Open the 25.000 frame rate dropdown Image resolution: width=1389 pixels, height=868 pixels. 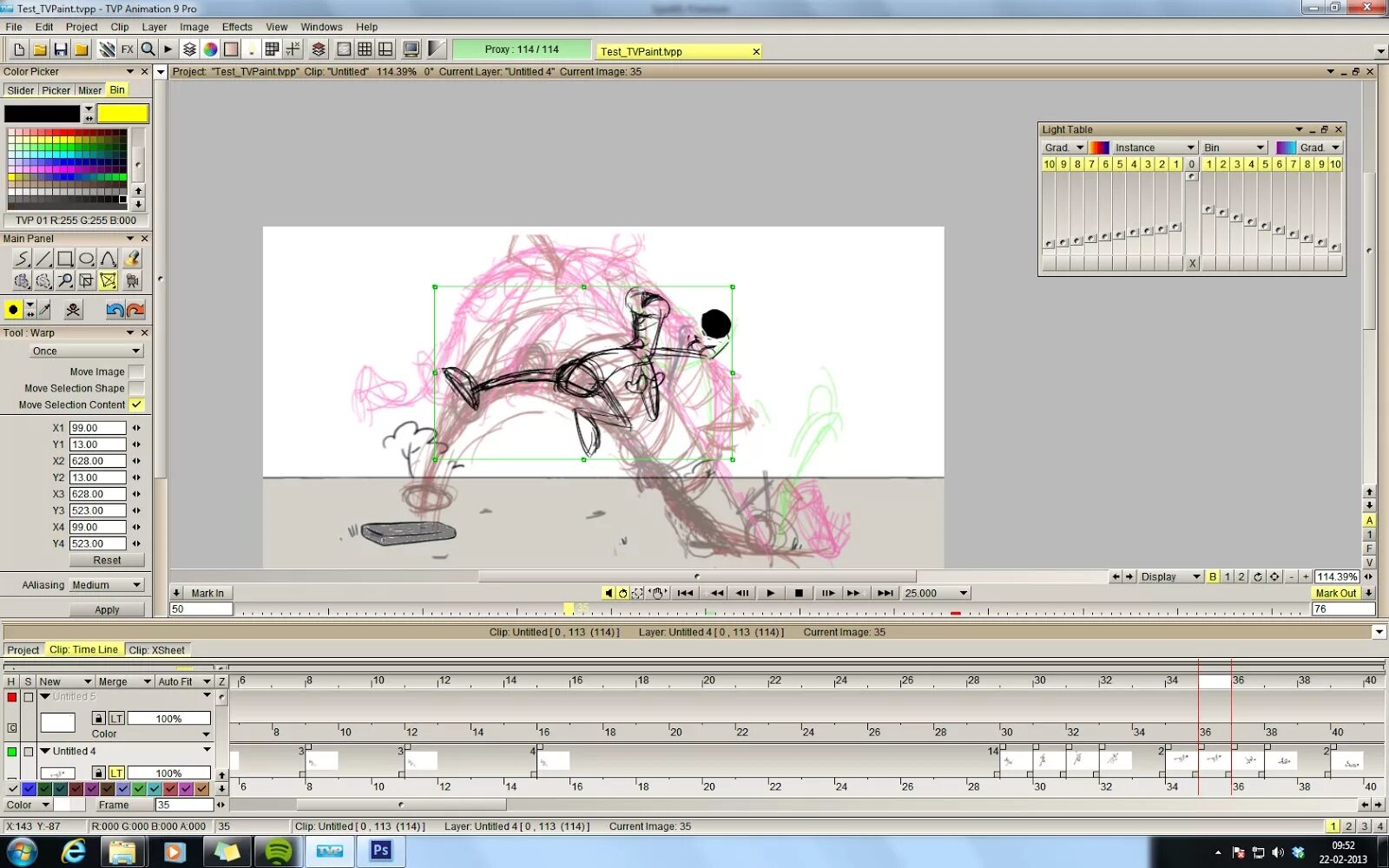coord(936,593)
